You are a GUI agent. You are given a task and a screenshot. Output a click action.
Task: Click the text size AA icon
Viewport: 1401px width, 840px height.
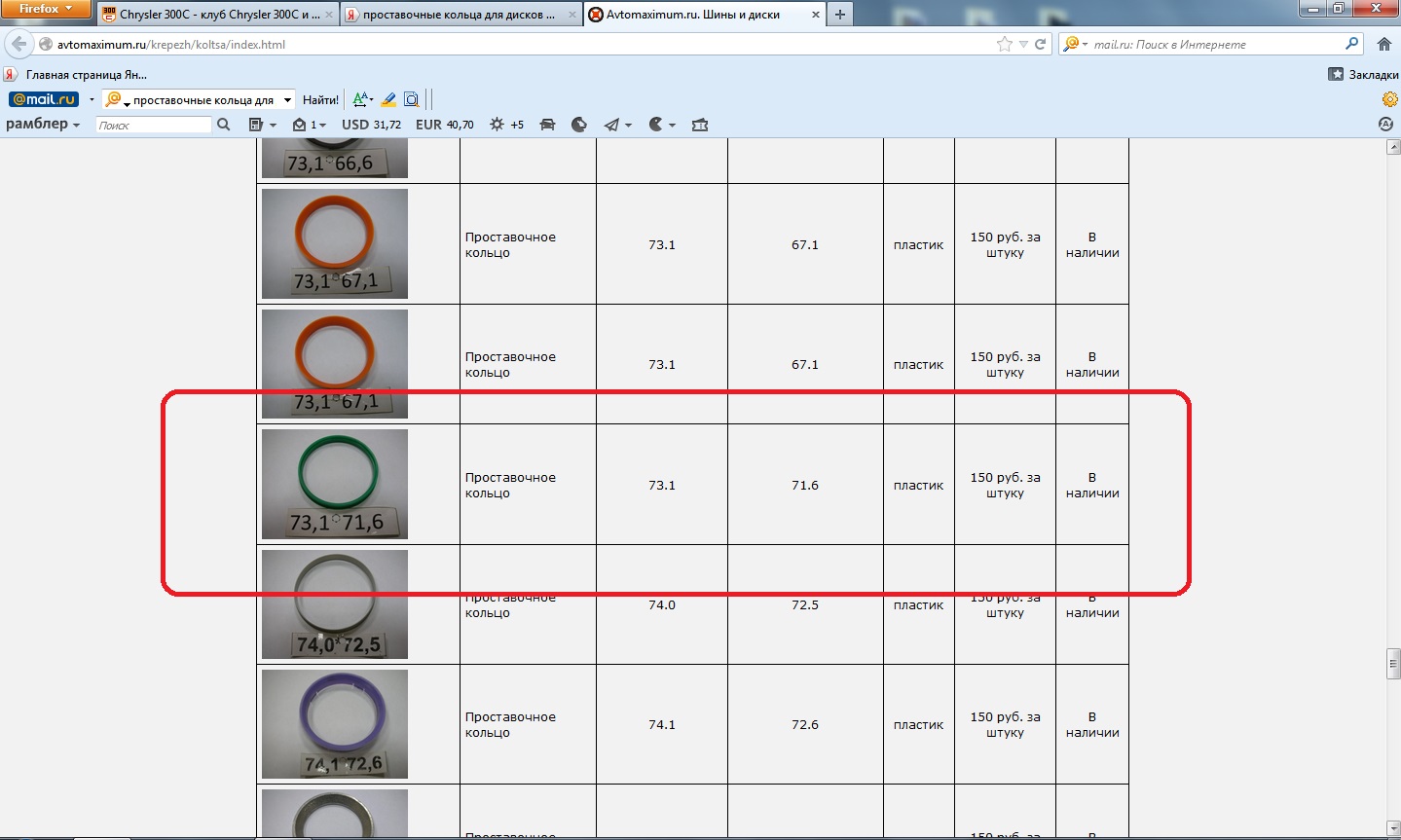(360, 99)
